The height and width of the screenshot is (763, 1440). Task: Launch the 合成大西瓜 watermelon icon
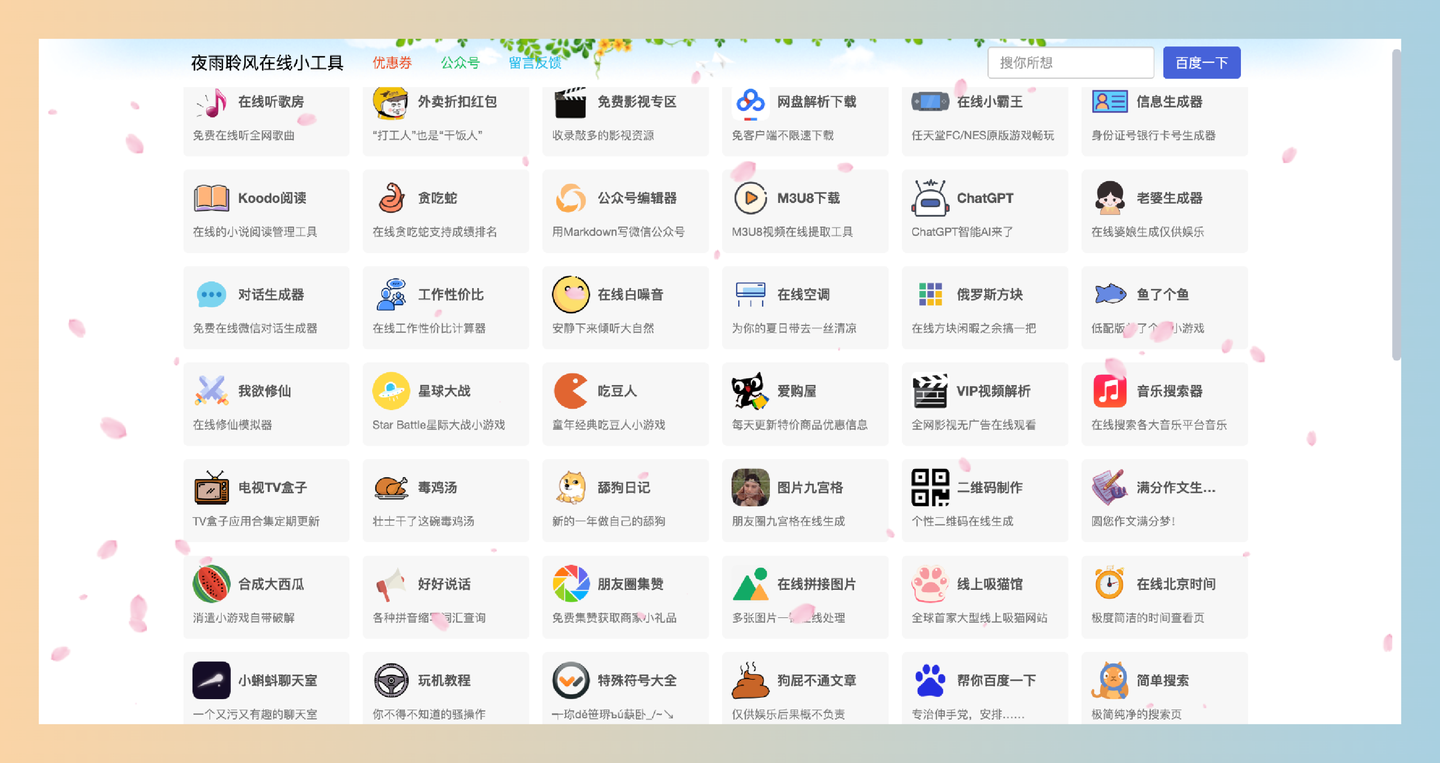pyautogui.click(x=211, y=584)
